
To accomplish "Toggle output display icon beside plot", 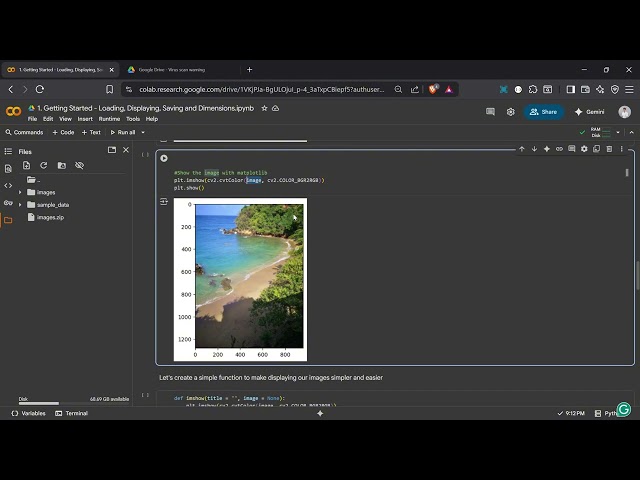I will [x=164, y=202].
